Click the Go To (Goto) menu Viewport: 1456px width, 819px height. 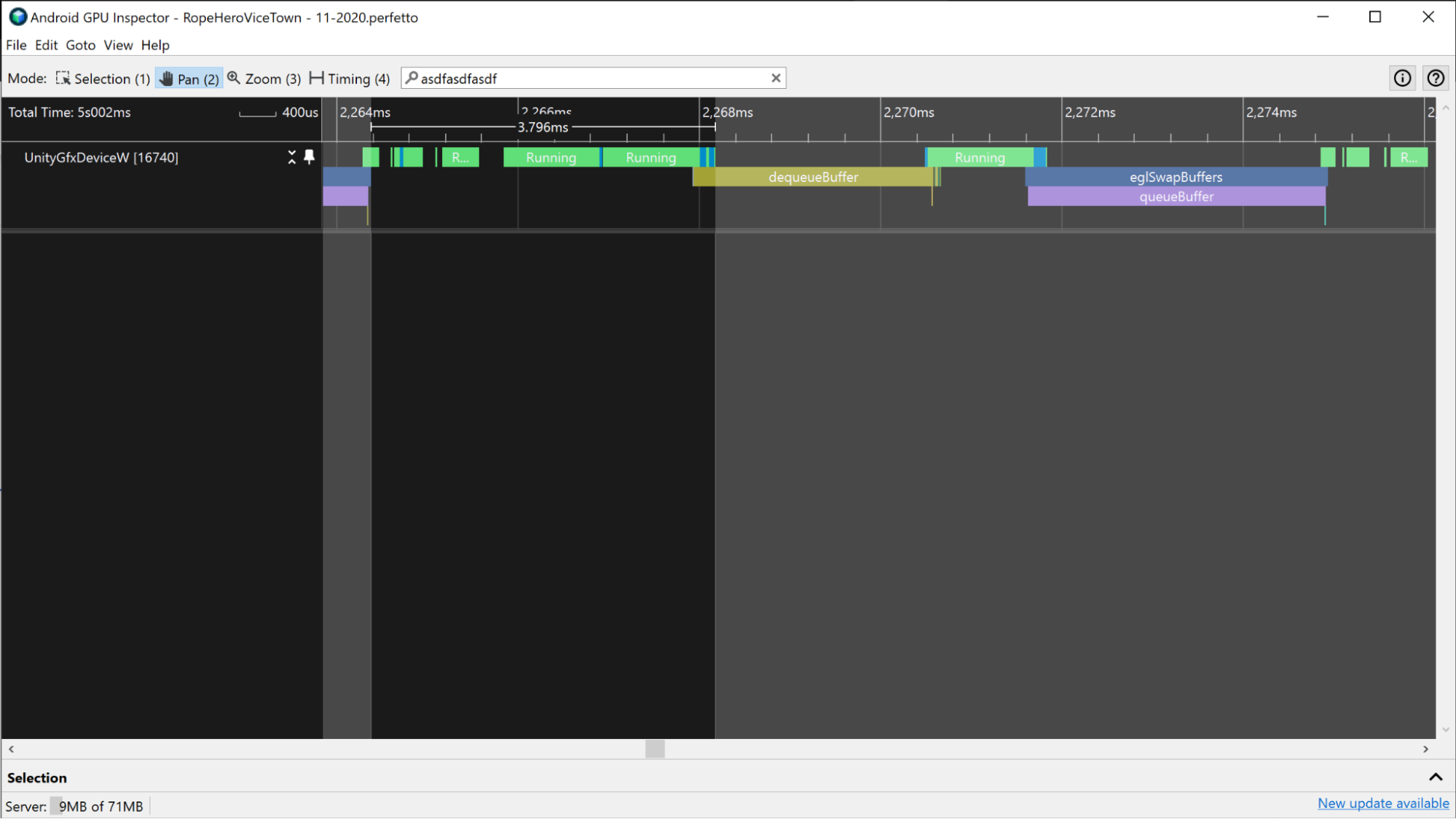(79, 44)
